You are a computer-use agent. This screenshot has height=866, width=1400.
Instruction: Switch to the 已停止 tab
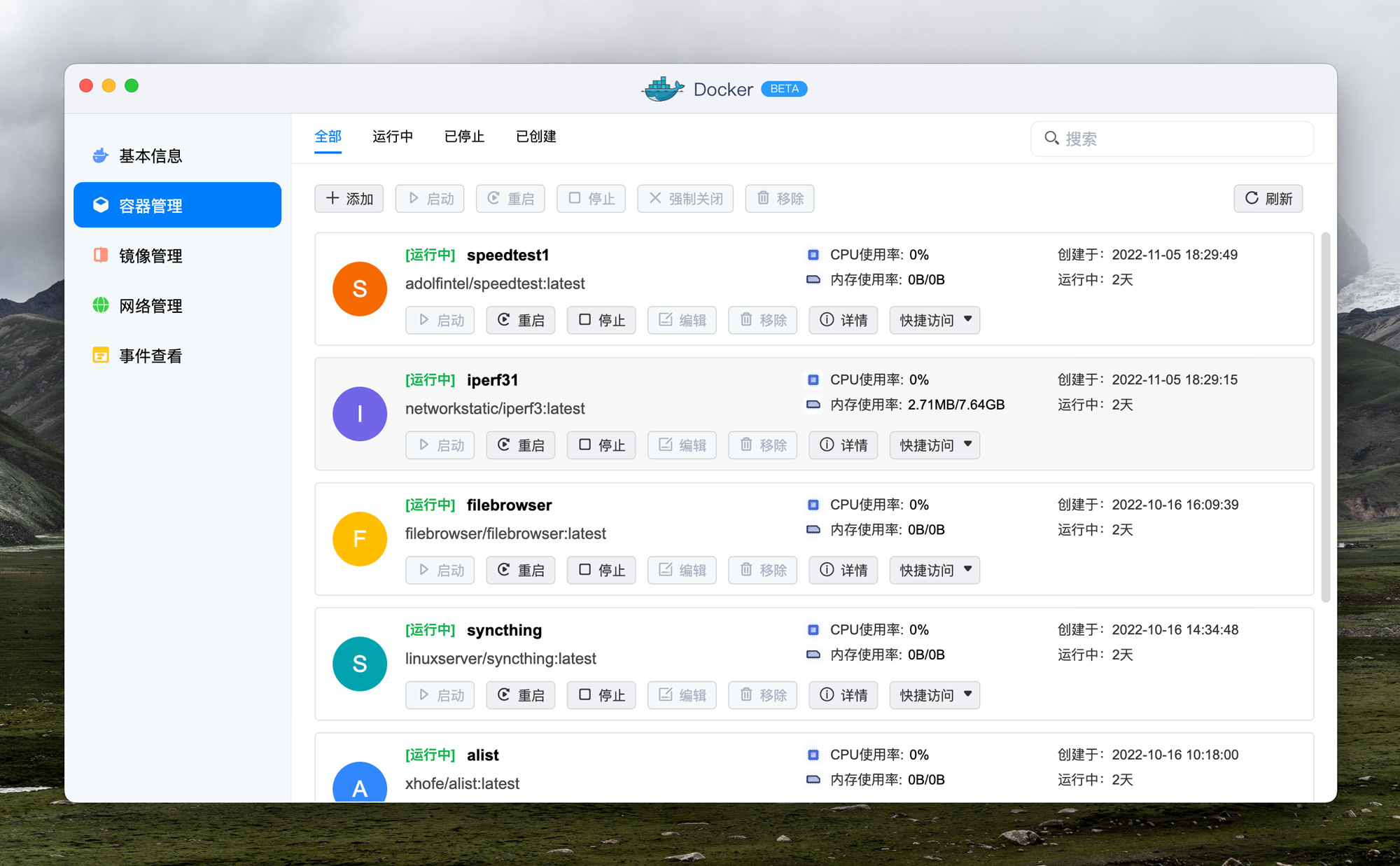[x=464, y=137]
